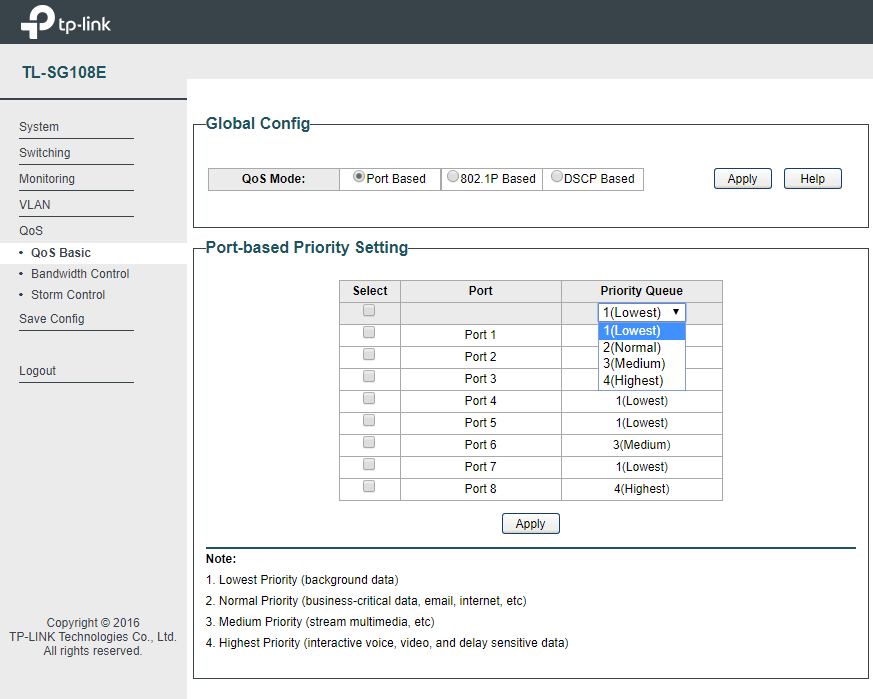This screenshot has width=873, height=699.
Task: Choose 4(Highest) in the dropdown list
Action: pos(641,381)
